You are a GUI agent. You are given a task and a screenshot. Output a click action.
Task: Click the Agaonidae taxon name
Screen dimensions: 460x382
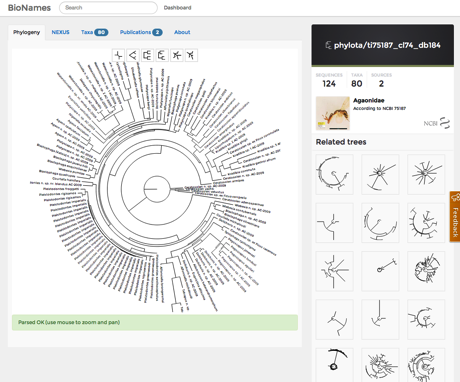point(369,100)
